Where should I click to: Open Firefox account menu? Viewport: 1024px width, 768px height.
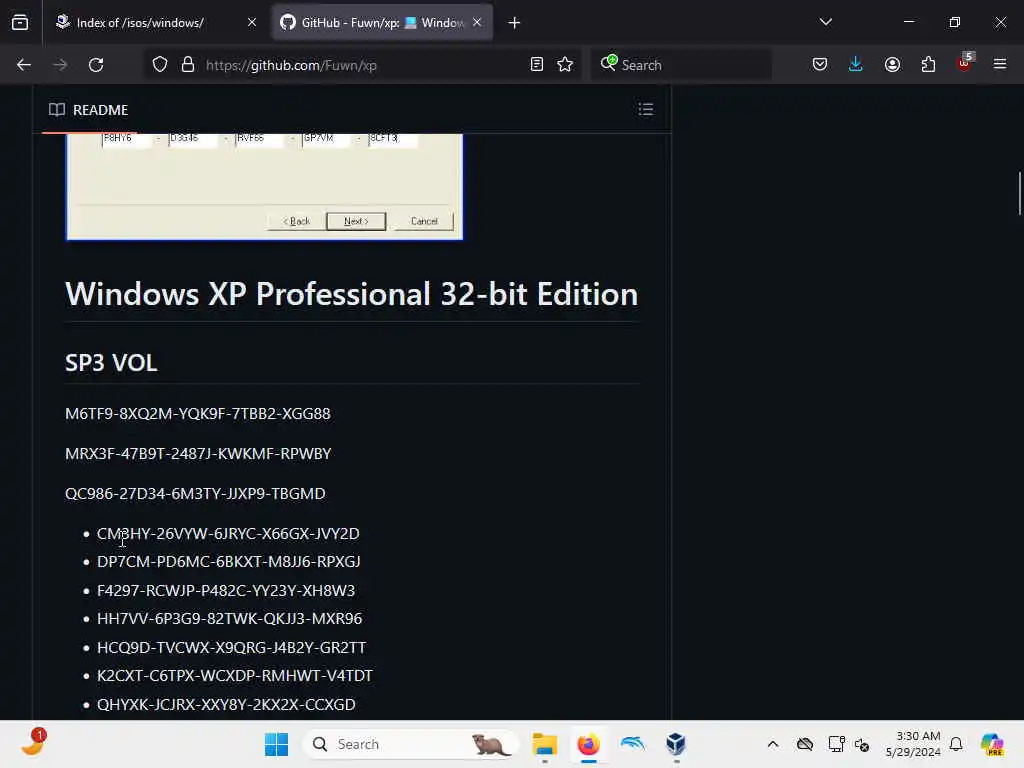892,64
